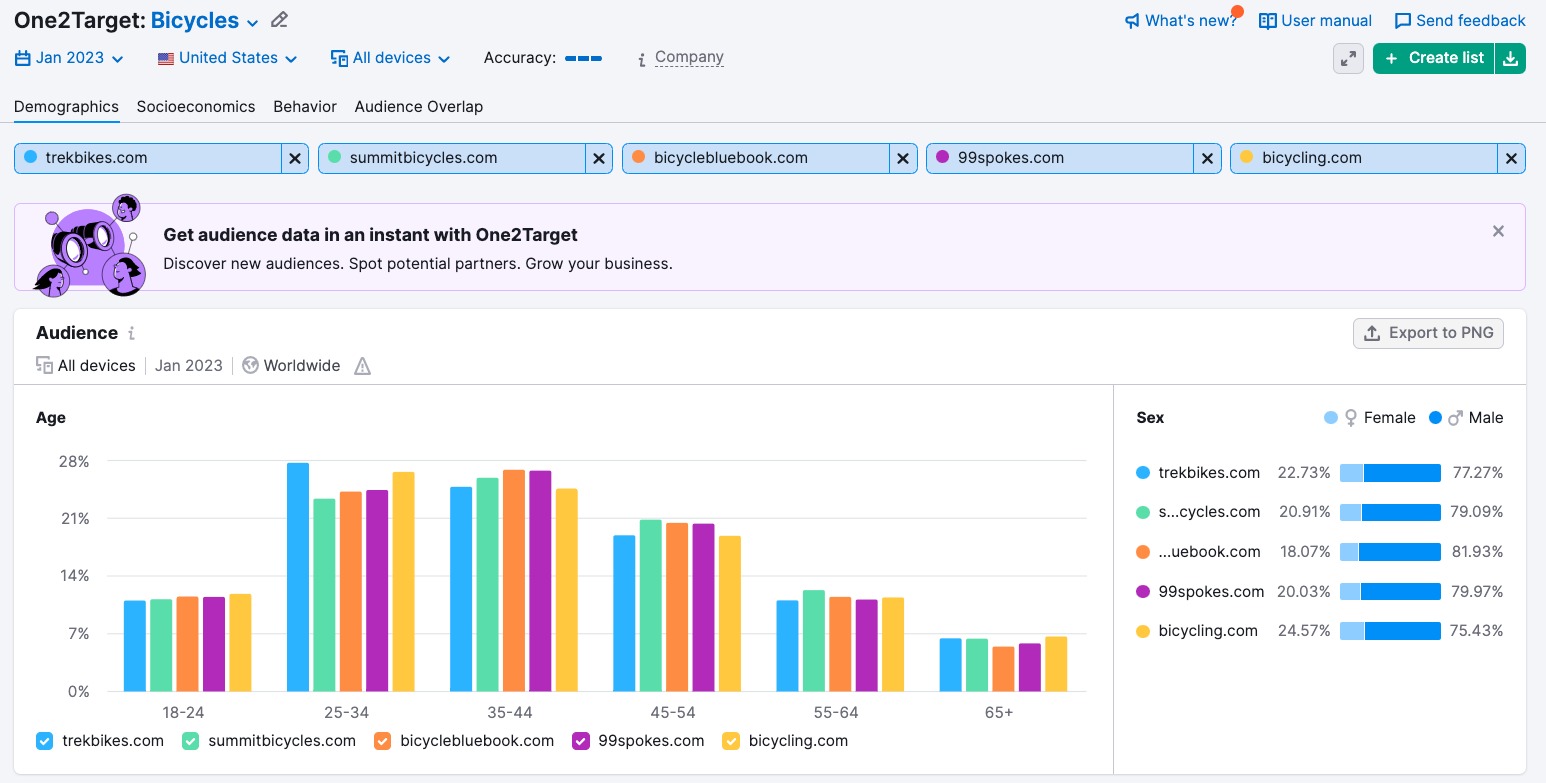
Task: Remove bicycling.com with its X icon
Action: [1511, 158]
